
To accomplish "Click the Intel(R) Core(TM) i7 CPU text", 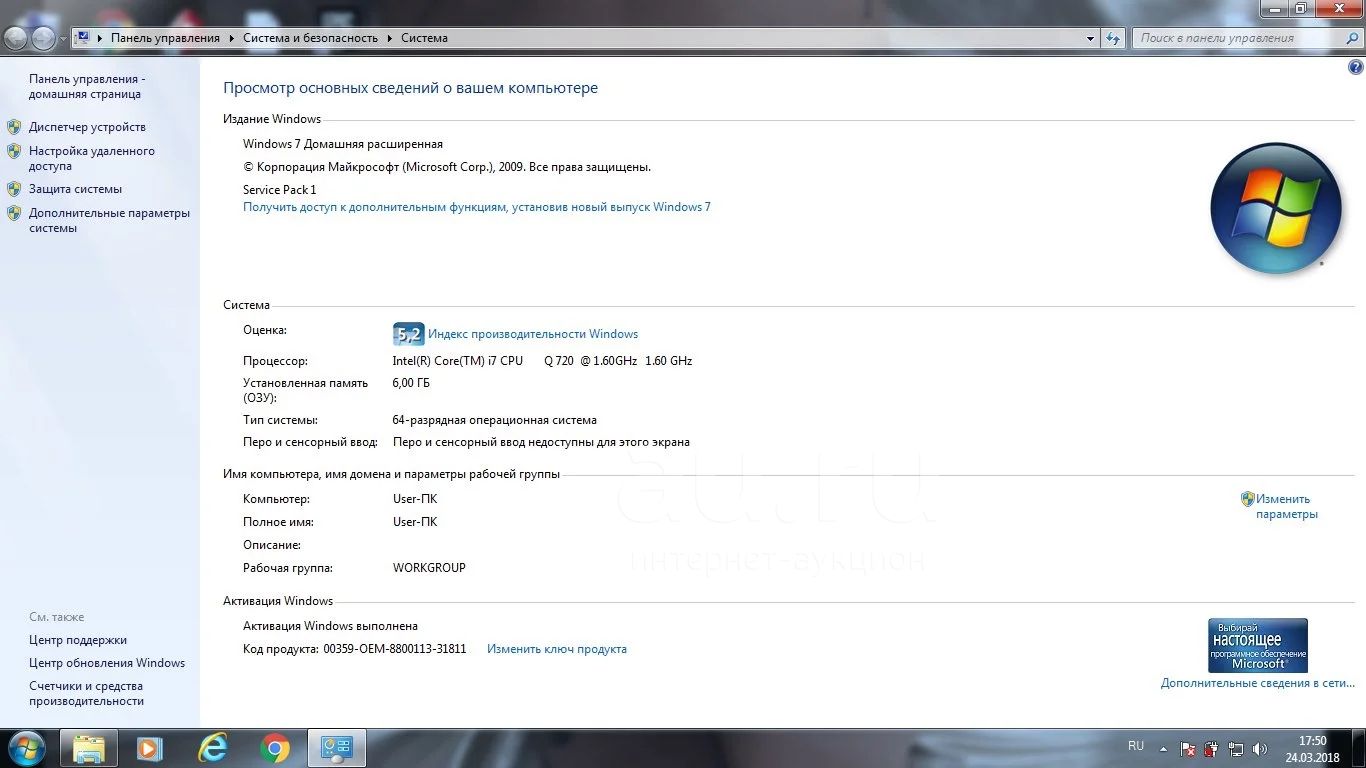I will pyautogui.click(x=458, y=361).
